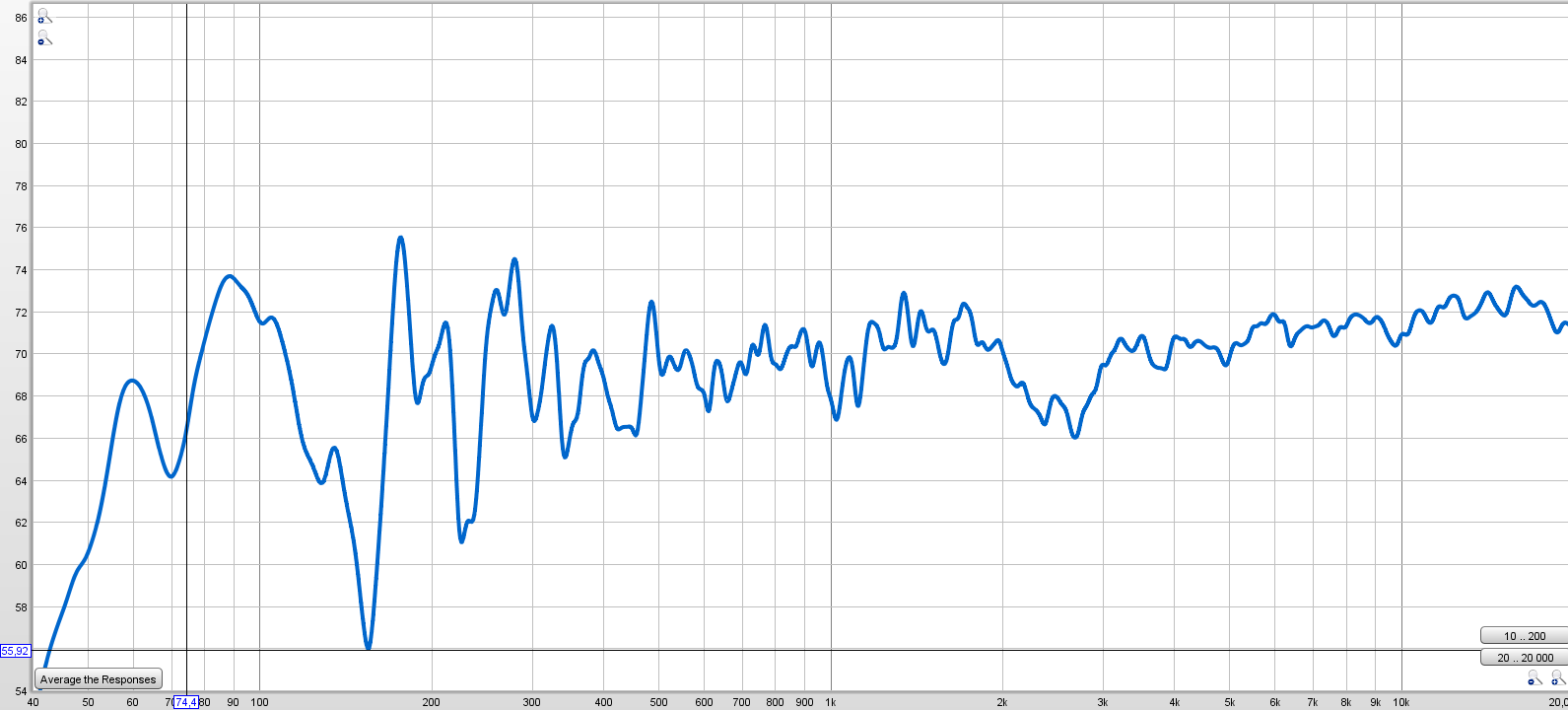Click the 70 label on the dB axis

pos(21,354)
